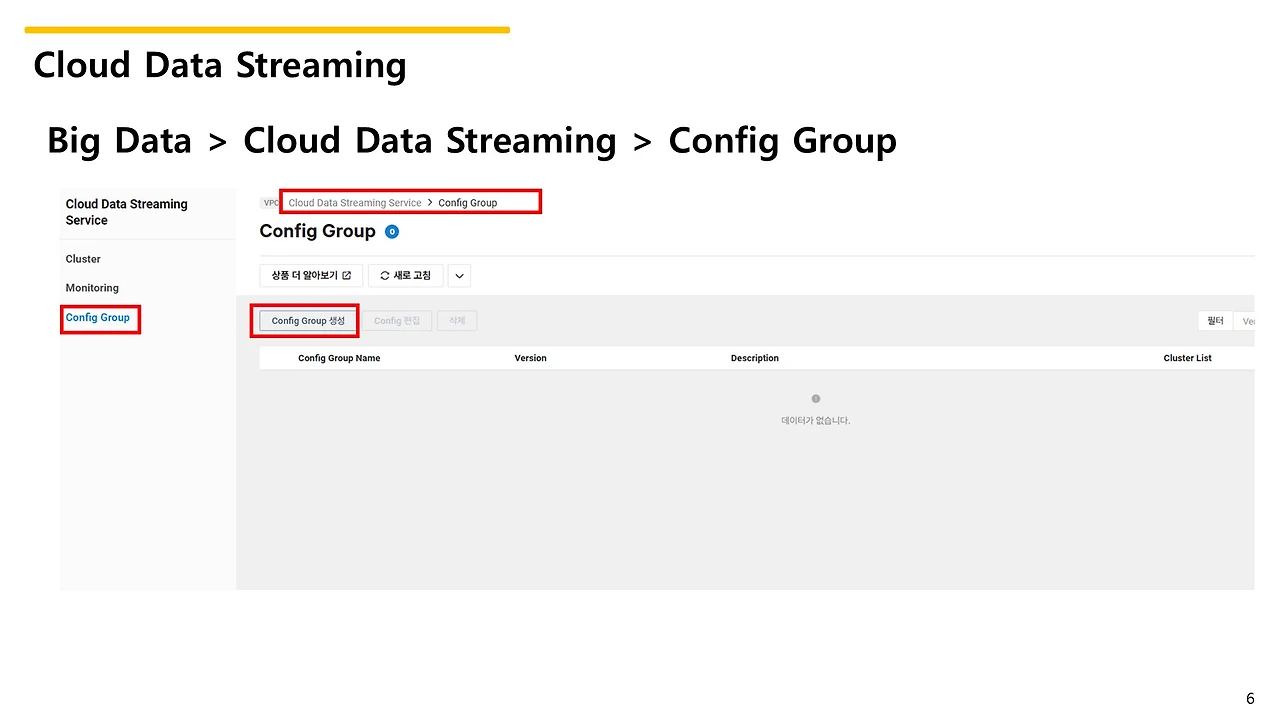Click the 데이터가 없습니다 empty message
This screenshot has height=720, width=1280.
tap(816, 421)
